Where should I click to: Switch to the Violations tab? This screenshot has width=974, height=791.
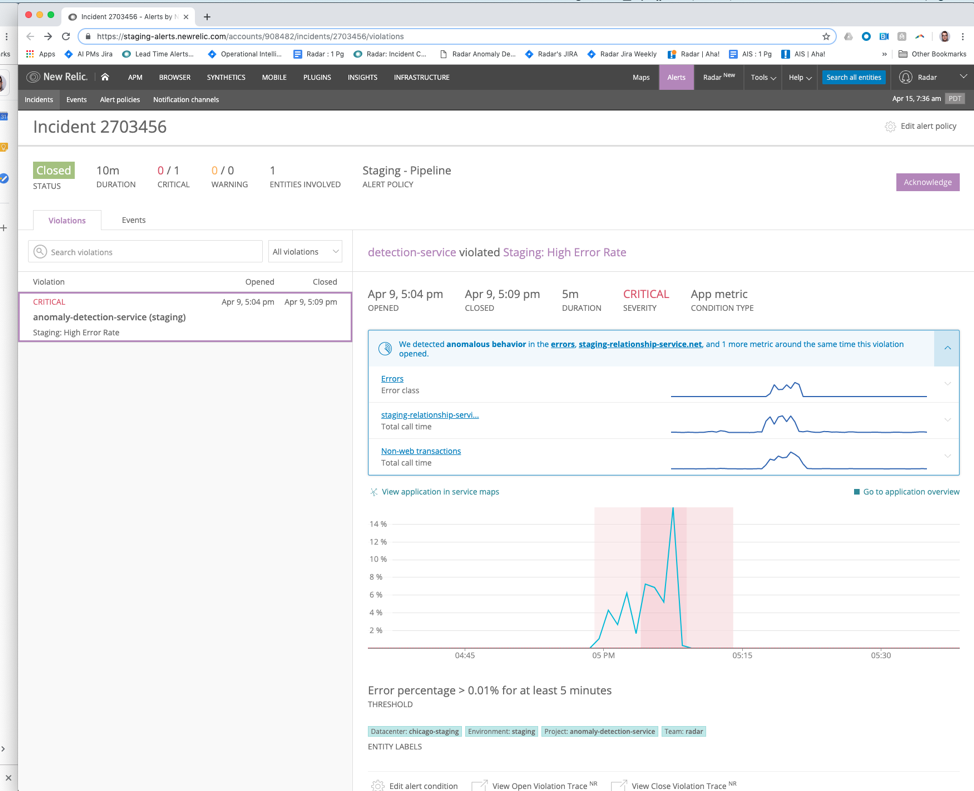point(67,221)
